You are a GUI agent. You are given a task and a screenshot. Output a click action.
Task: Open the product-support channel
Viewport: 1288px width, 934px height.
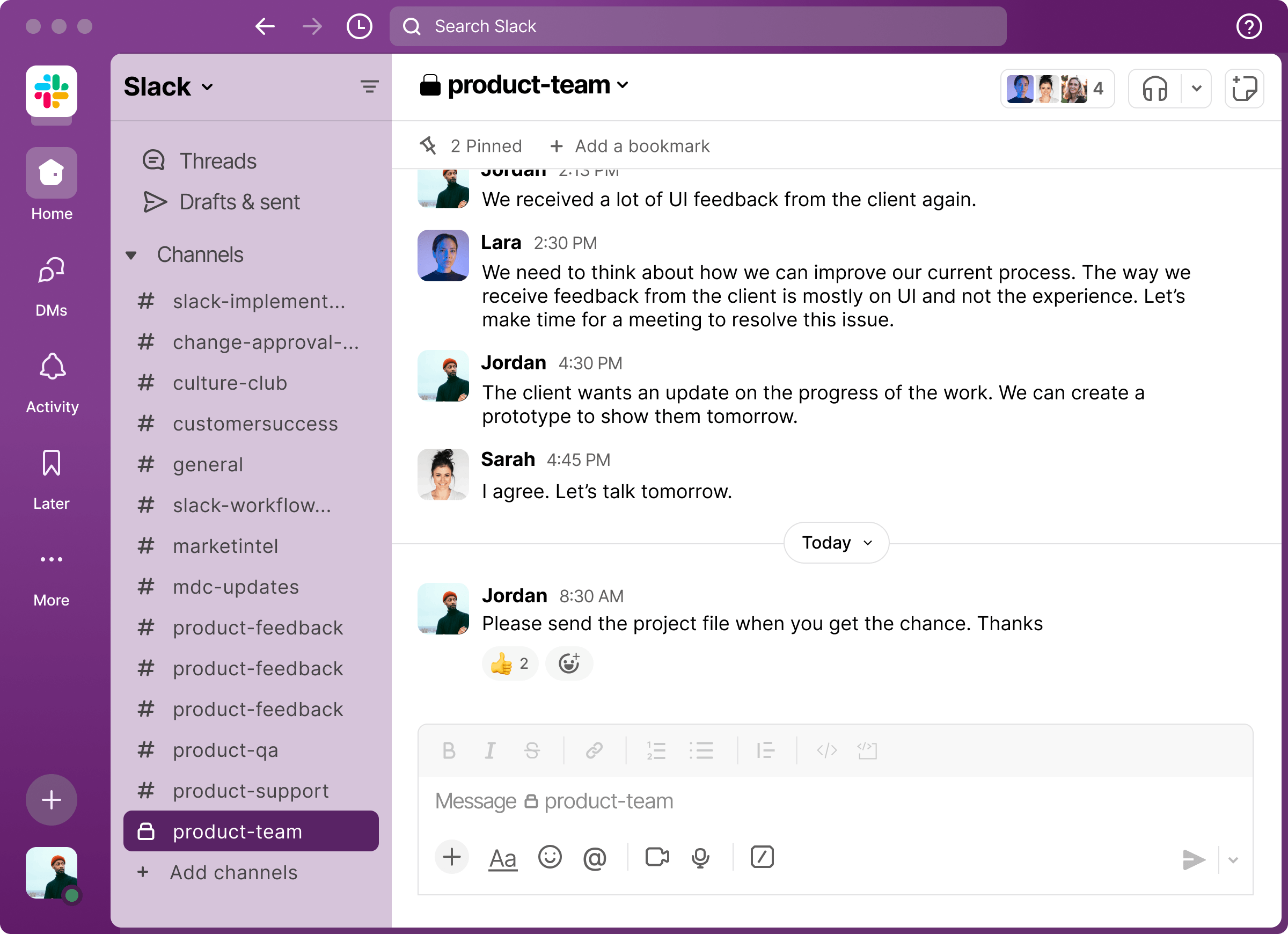point(251,791)
